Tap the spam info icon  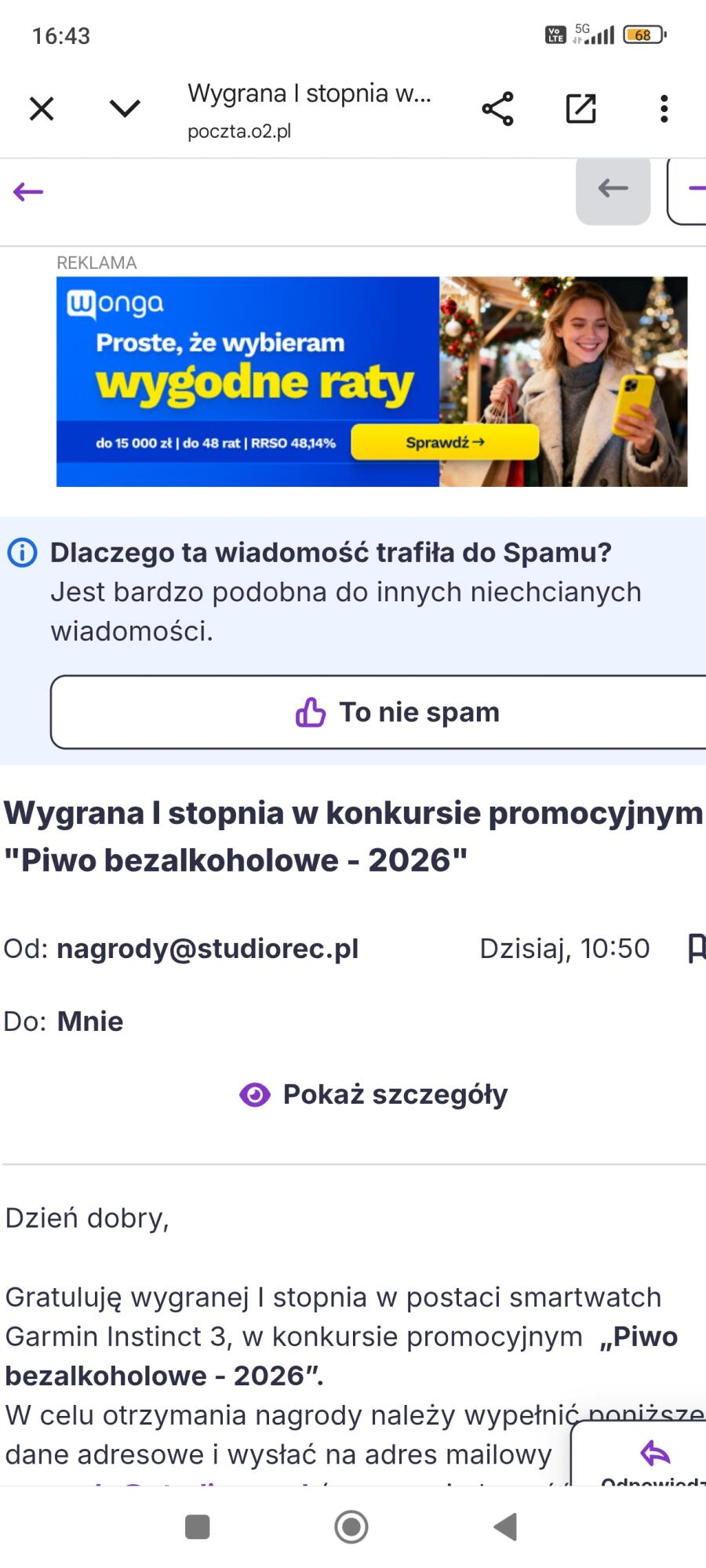tap(22, 554)
